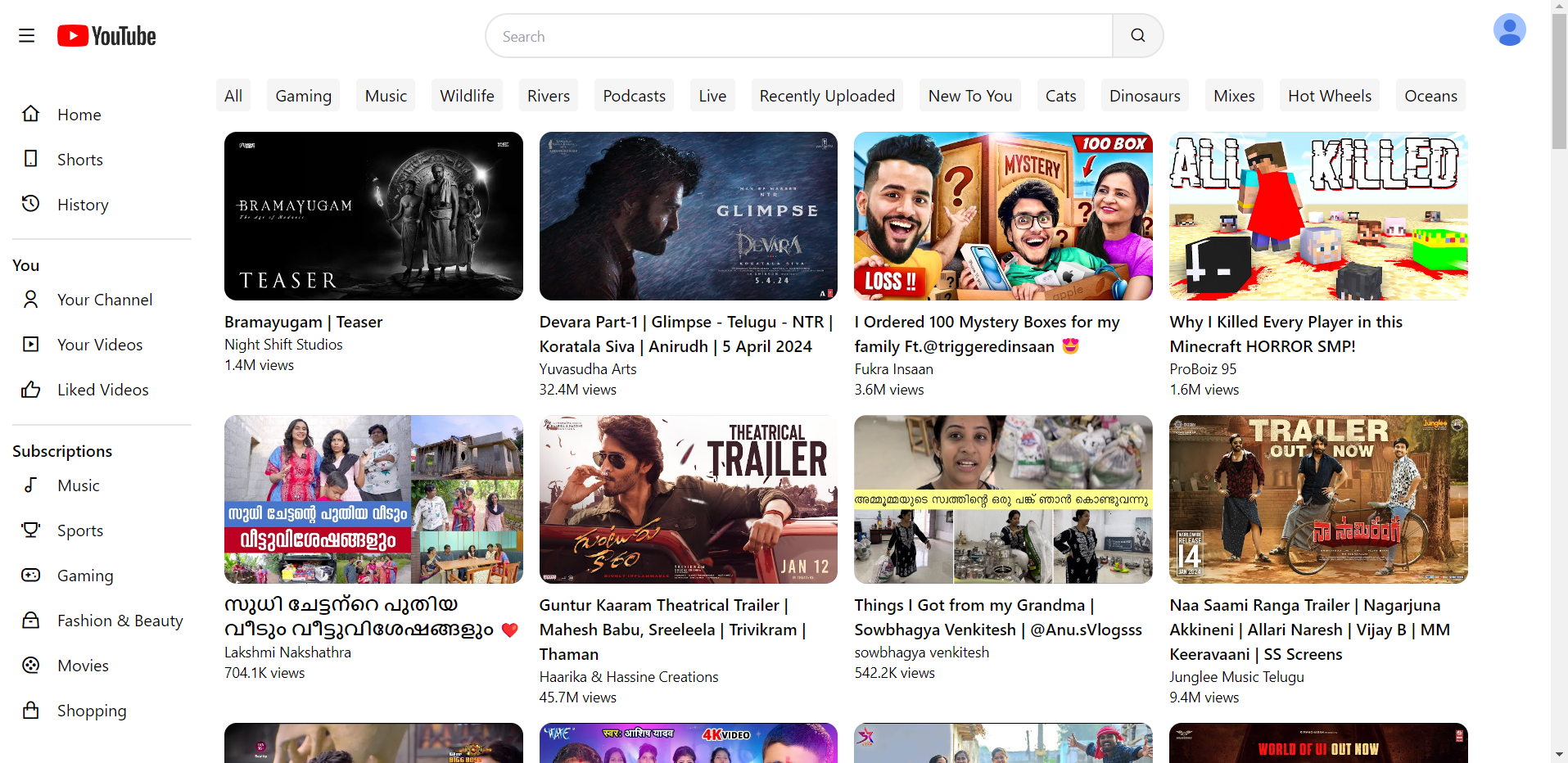Click the Sports trophy icon
Image resolution: width=1568 pixels, height=763 pixels.
(31, 530)
